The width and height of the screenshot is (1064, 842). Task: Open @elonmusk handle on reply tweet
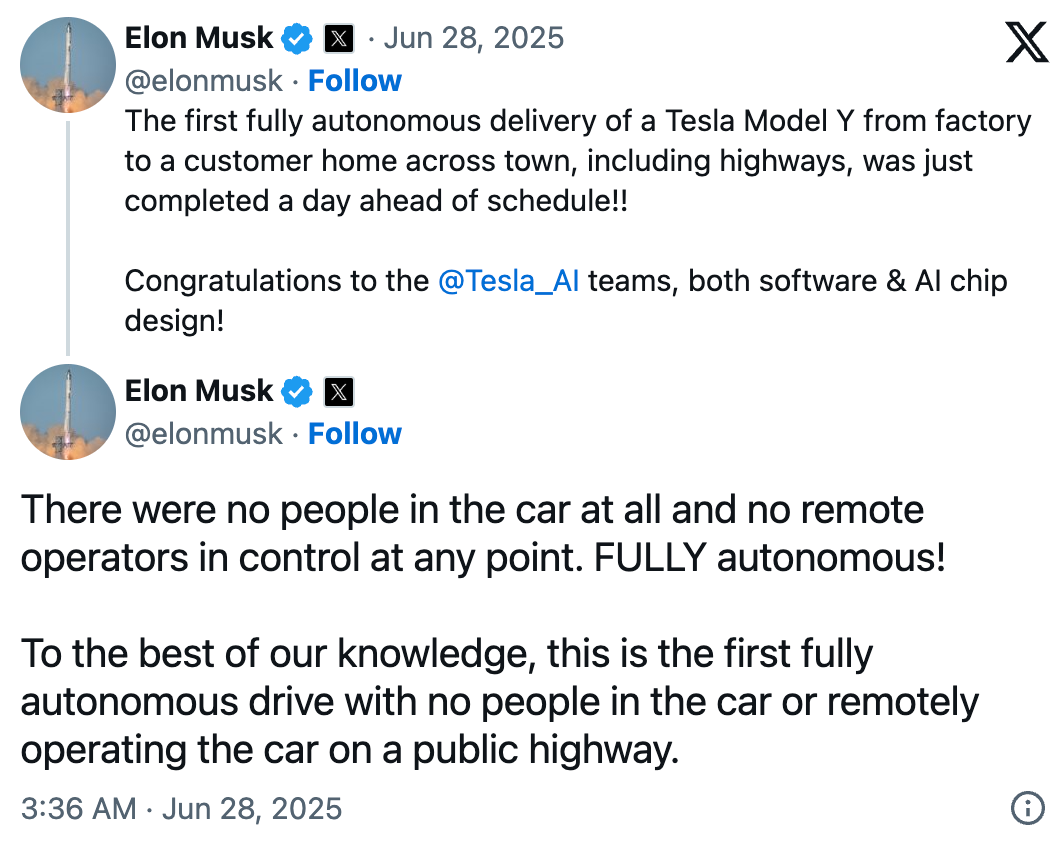pos(204,434)
